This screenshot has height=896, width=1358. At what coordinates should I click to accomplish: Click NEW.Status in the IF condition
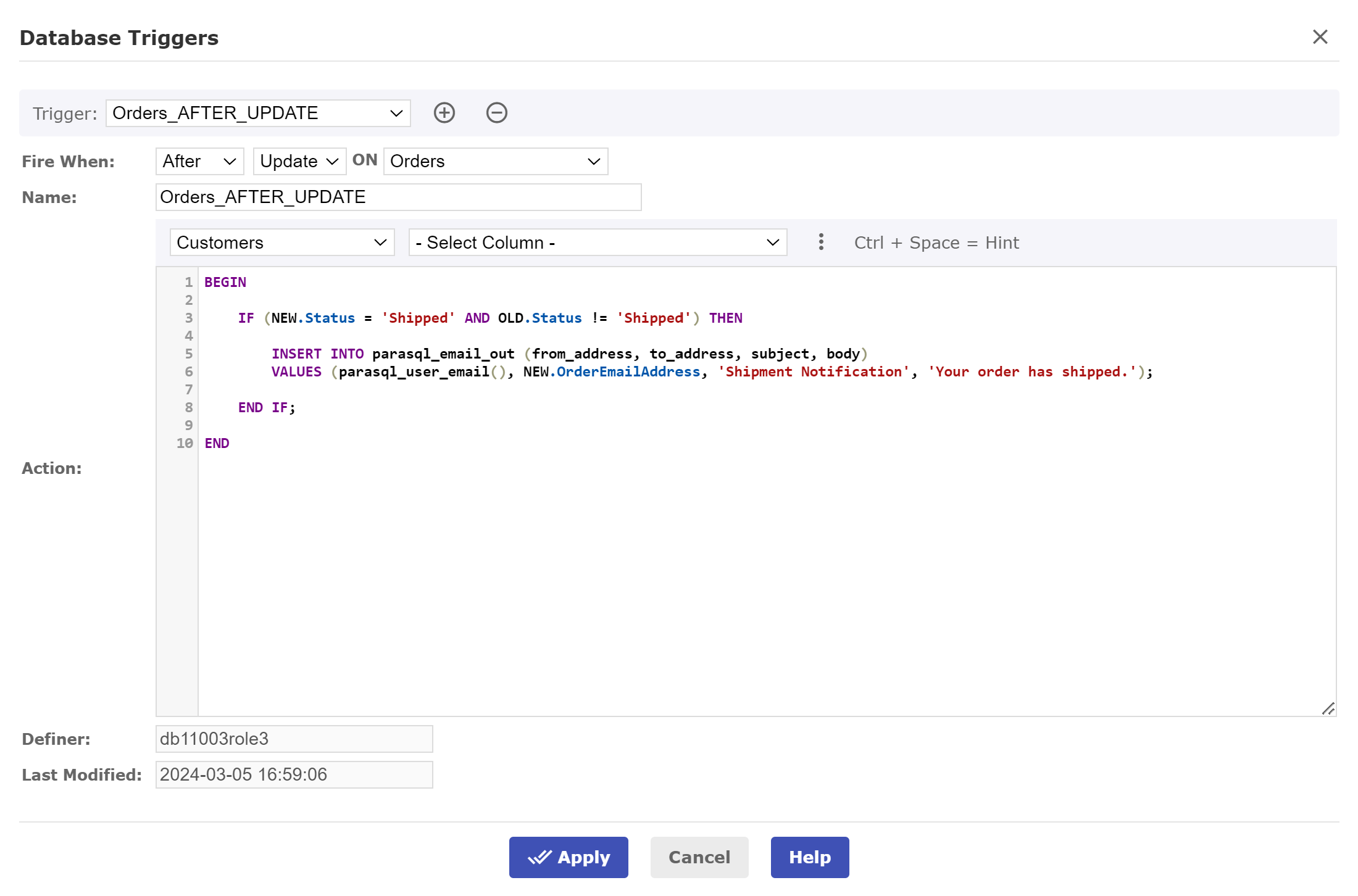(313, 318)
